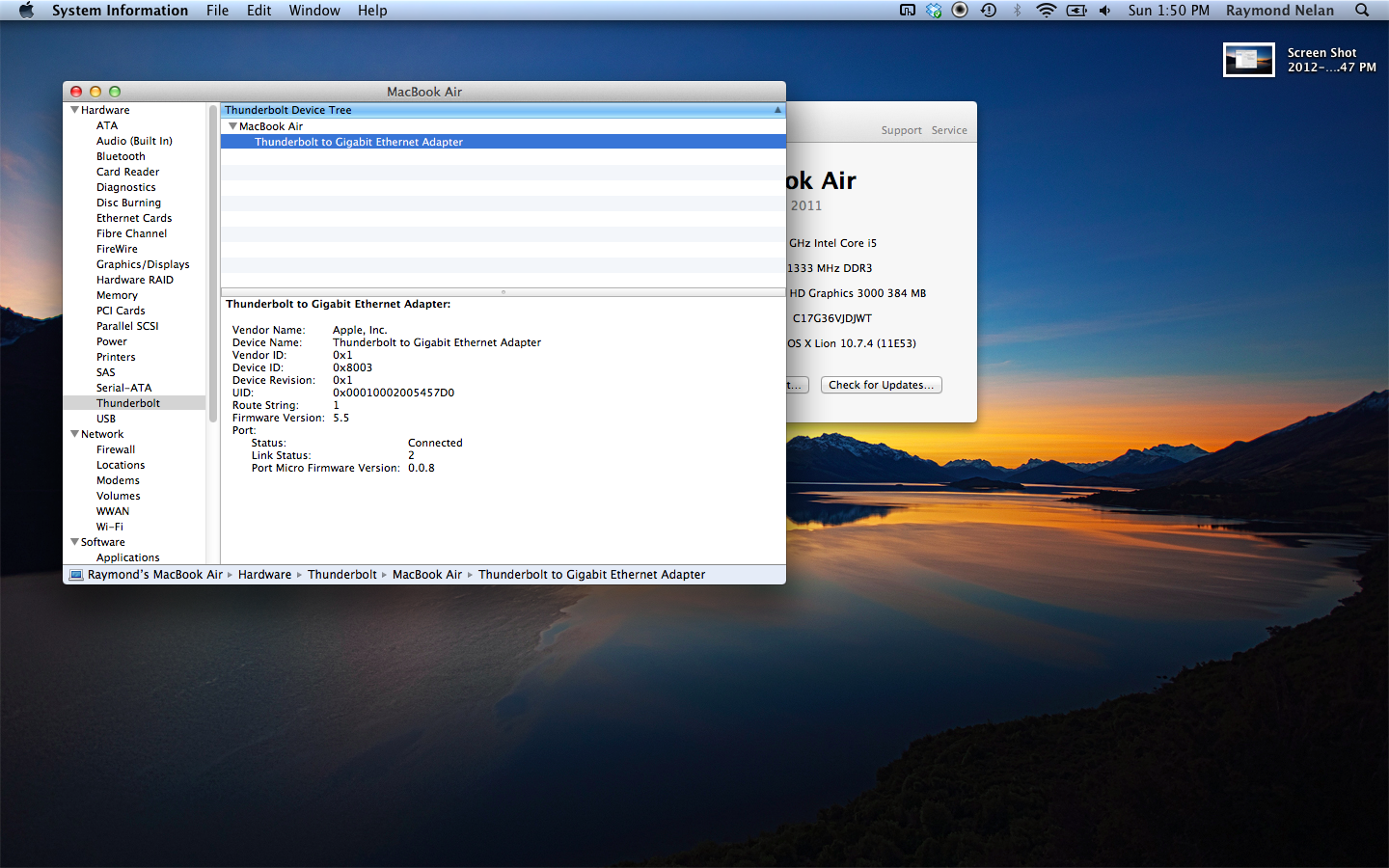Click the Time Machine menu bar icon
The height and width of the screenshot is (868, 1389).
tap(989, 11)
